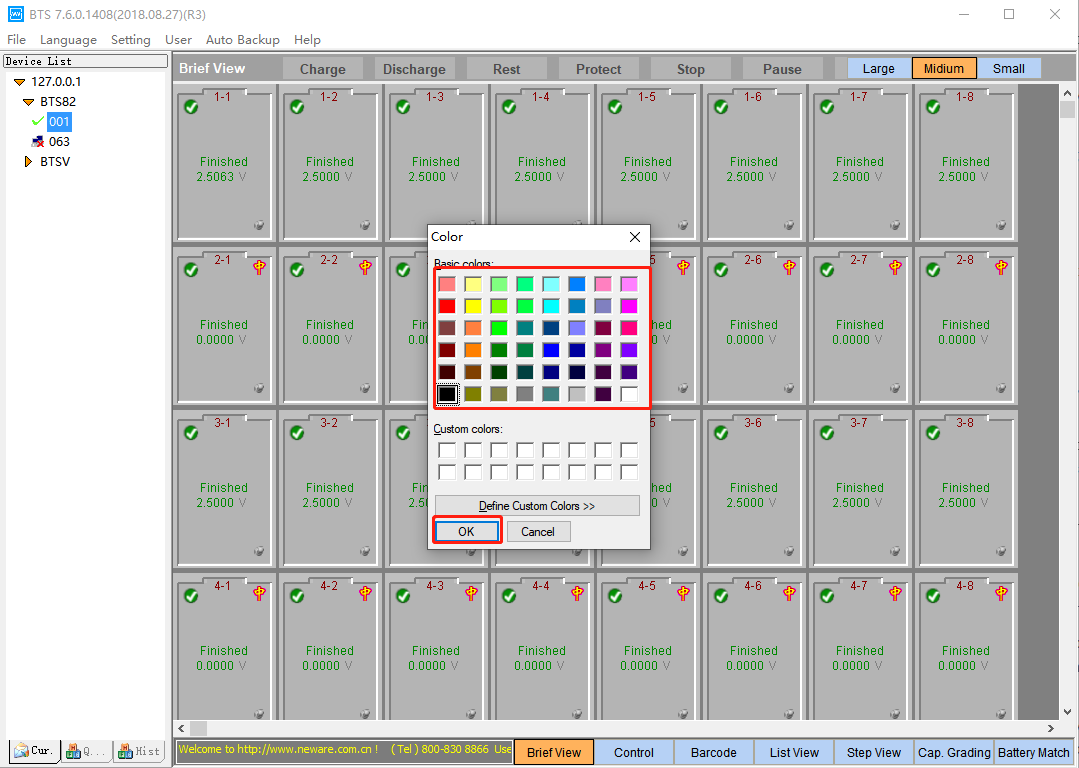Select the Midium view size

tap(943, 68)
